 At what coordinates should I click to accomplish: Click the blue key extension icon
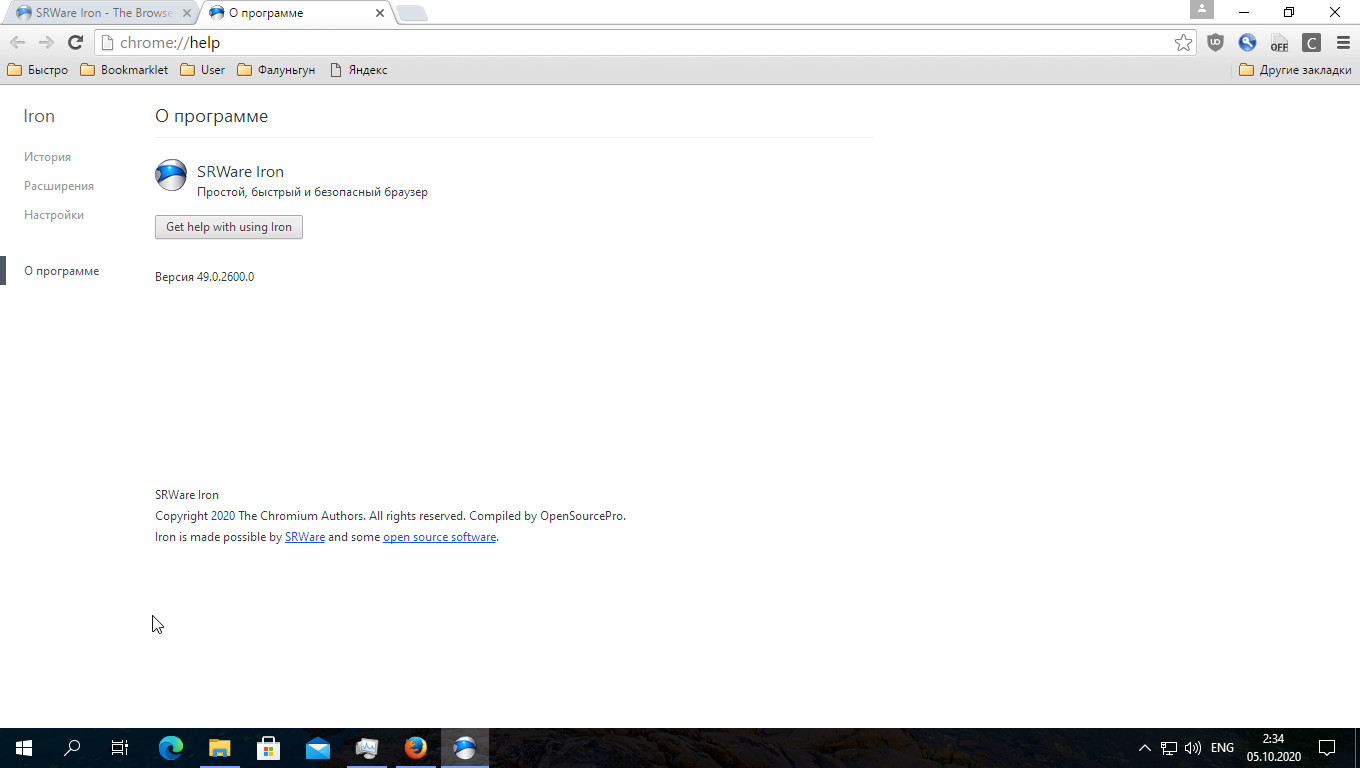1247,42
